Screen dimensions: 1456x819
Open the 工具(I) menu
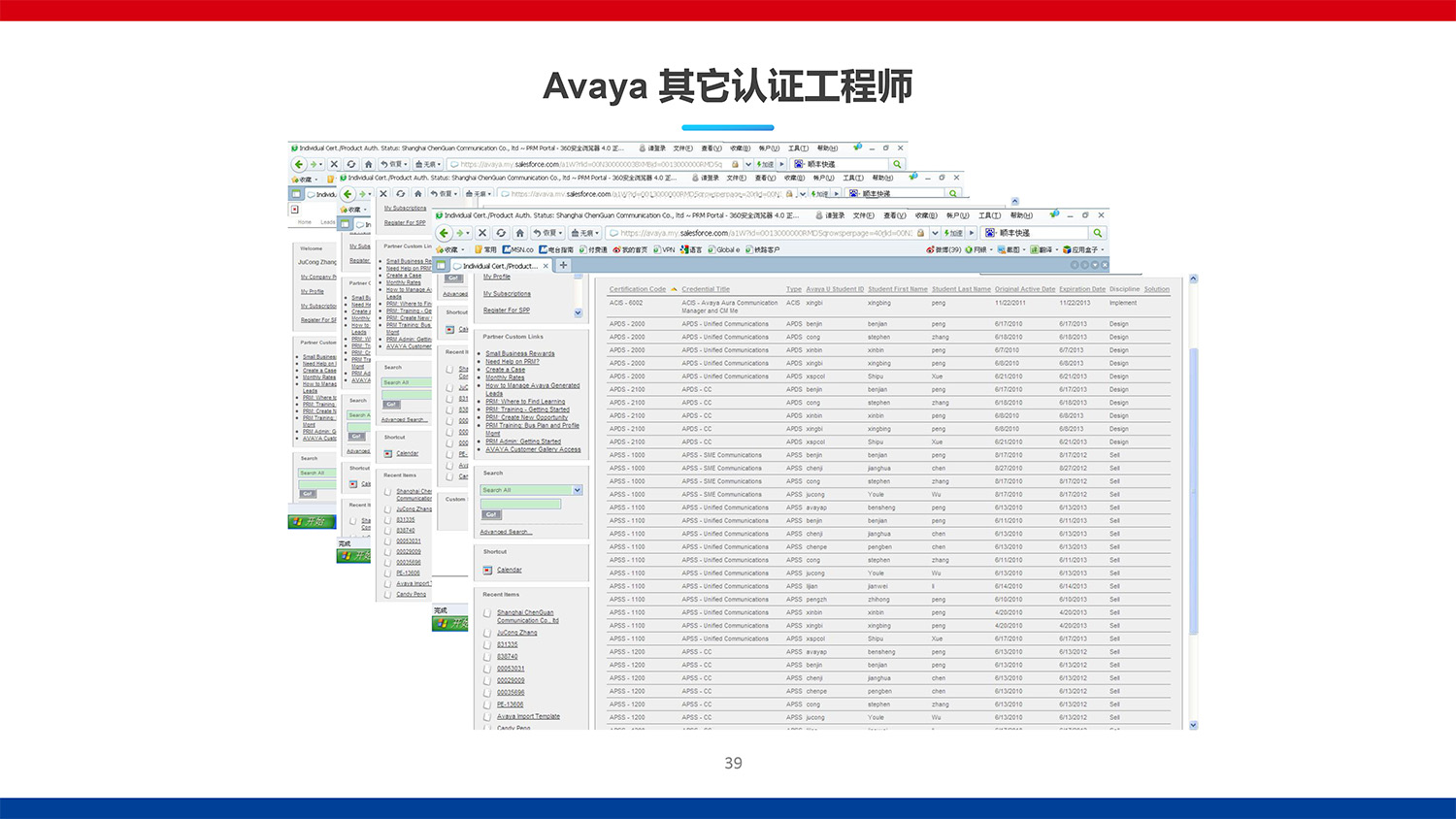point(990,214)
